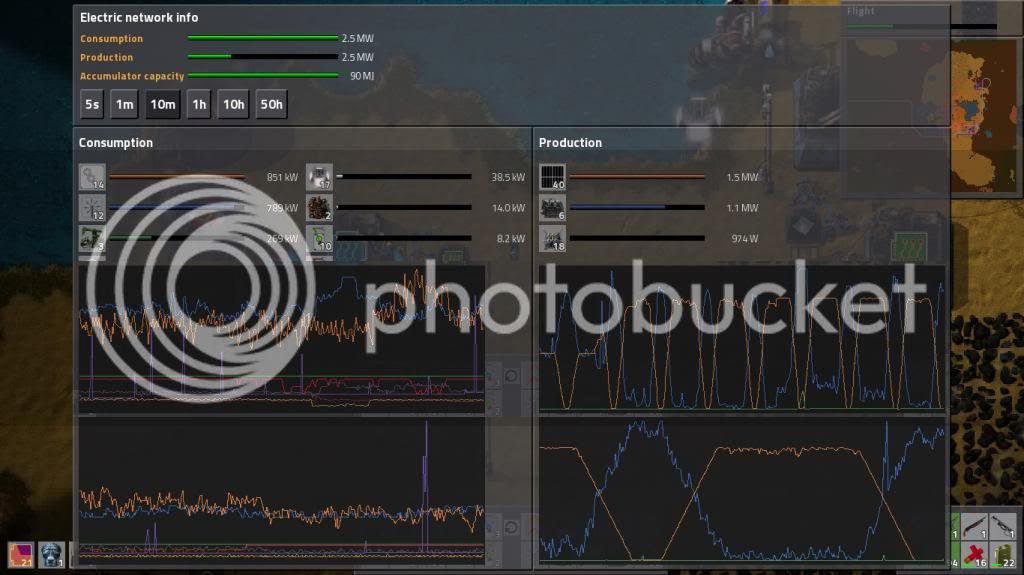Click the 1.1 MW production value
This screenshot has width=1024, height=575.
(x=743, y=208)
